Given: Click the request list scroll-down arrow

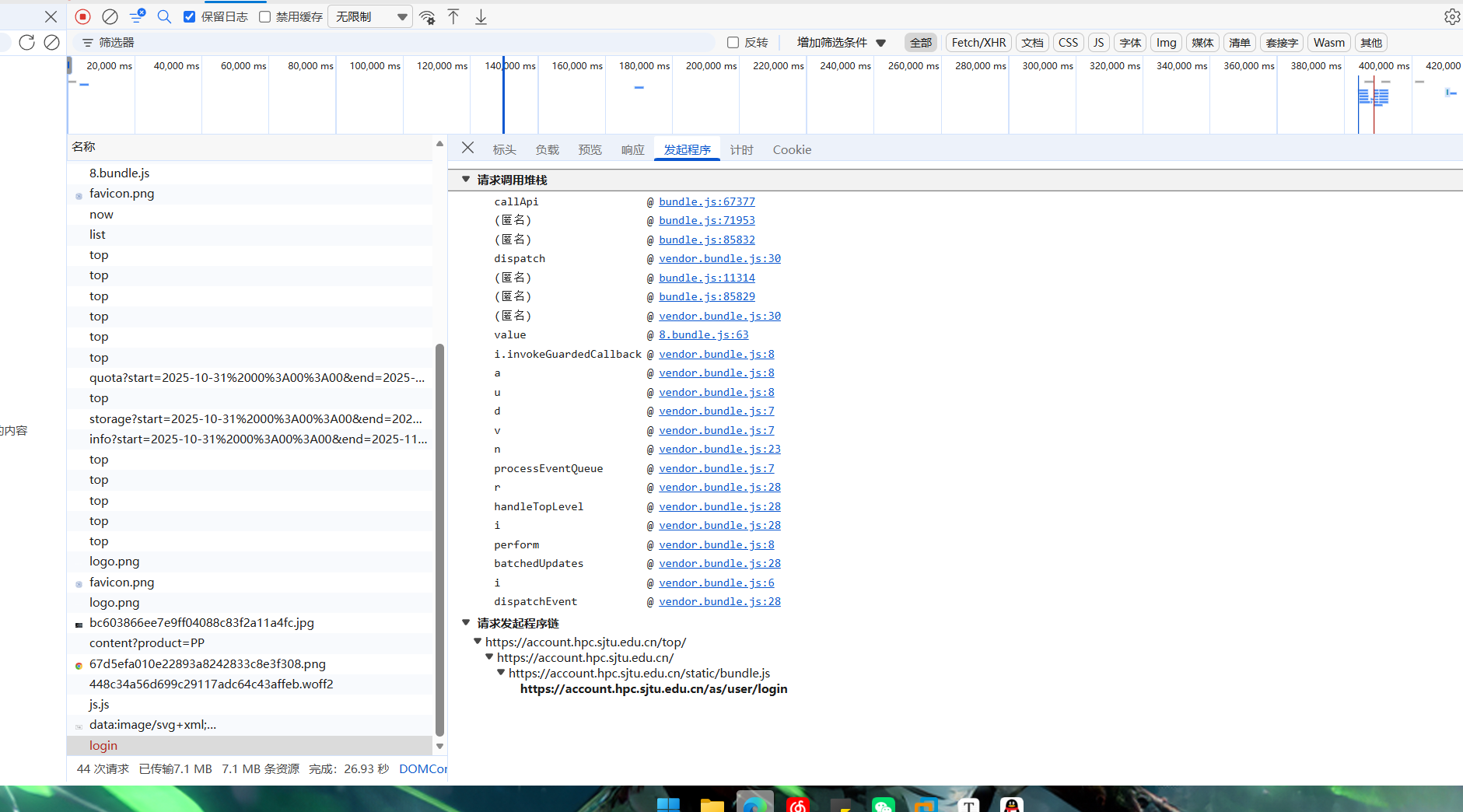Looking at the screenshot, I should pos(439,747).
